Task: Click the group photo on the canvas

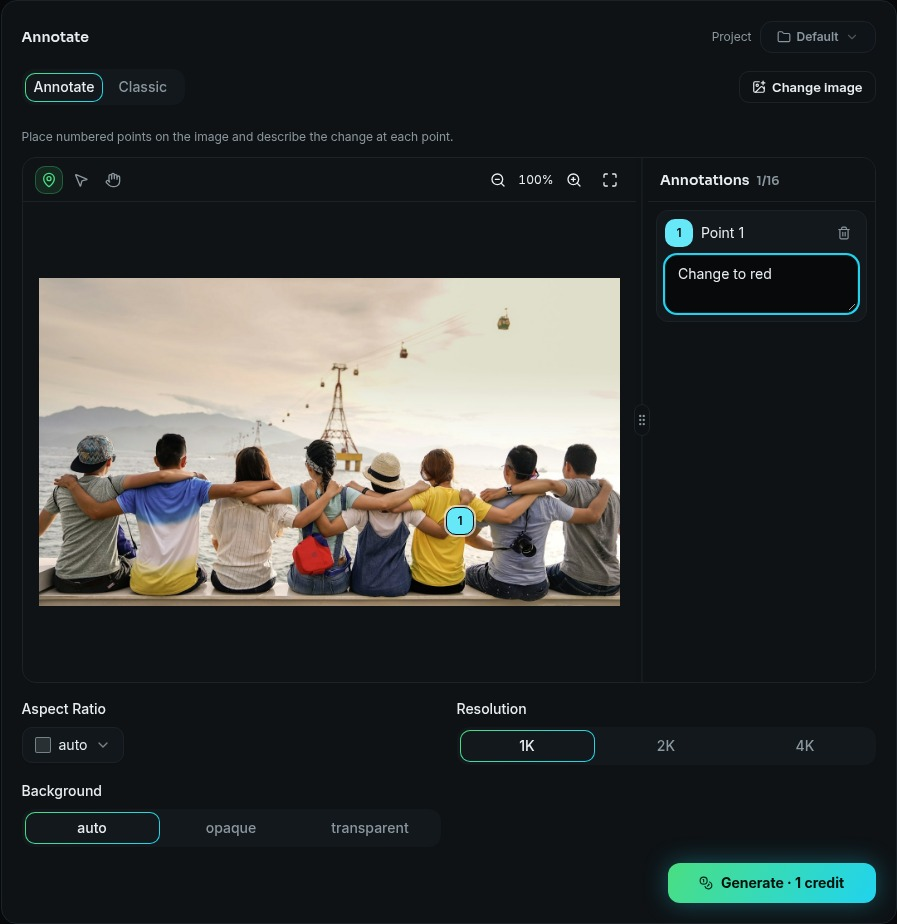Action: pos(329,442)
